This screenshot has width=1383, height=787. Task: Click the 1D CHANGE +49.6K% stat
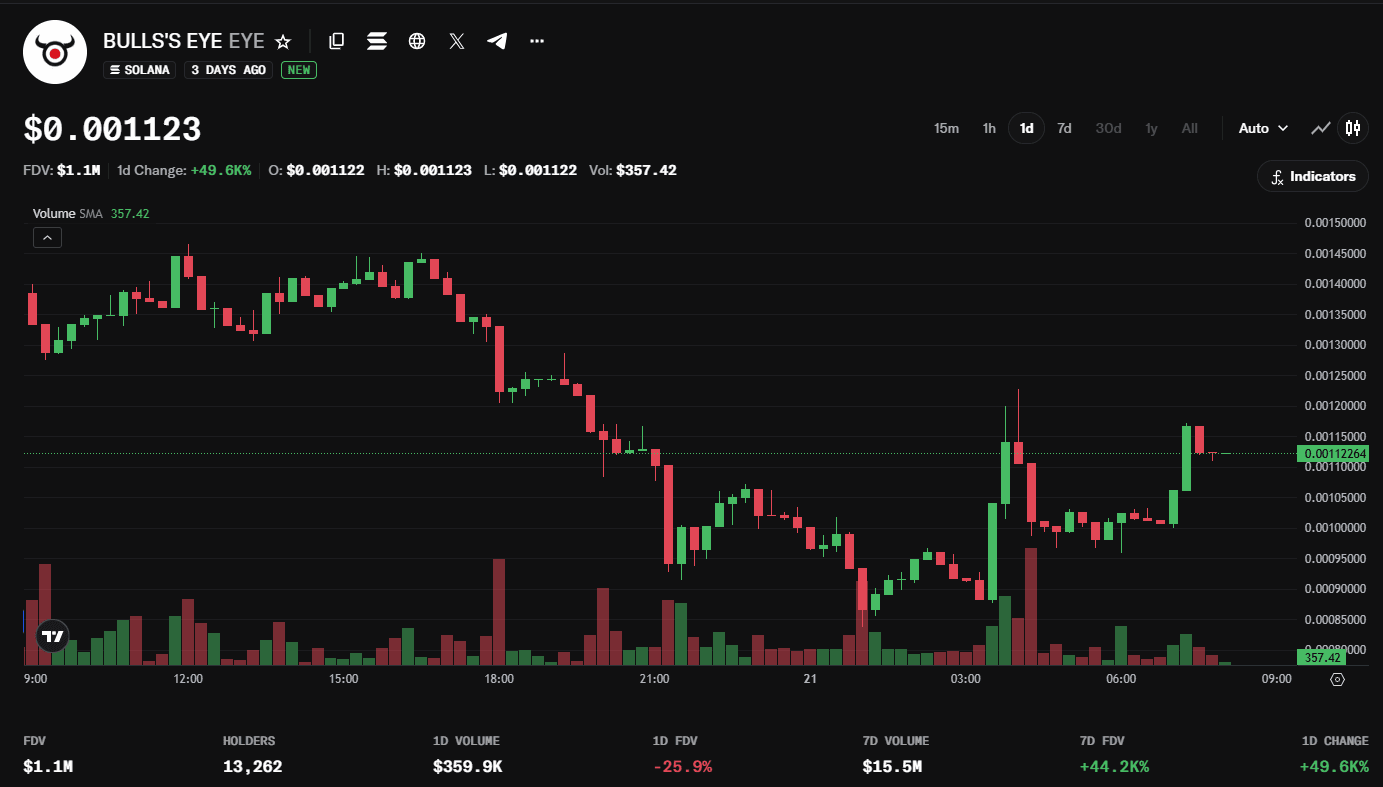[1334, 755]
